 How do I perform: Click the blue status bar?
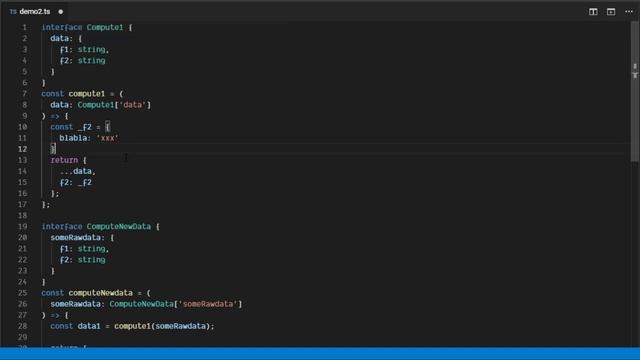[x=320, y=353]
